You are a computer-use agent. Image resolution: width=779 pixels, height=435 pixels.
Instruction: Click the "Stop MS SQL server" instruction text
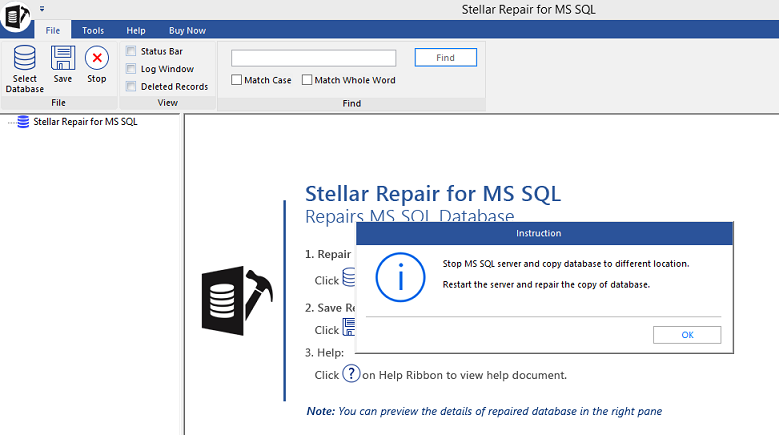click(566, 264)
